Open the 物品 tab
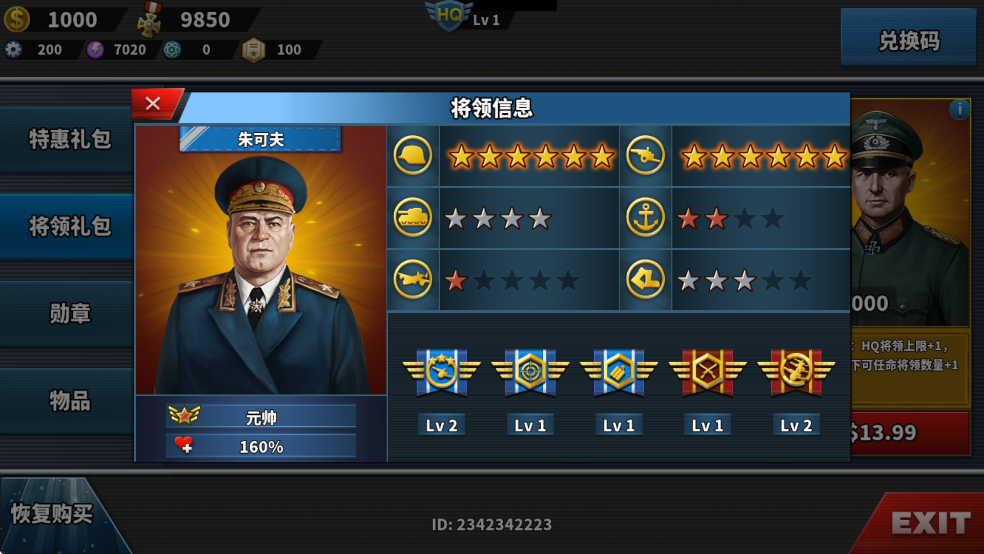The height and width of the screenshot is (554, 984). click(68, 400)
